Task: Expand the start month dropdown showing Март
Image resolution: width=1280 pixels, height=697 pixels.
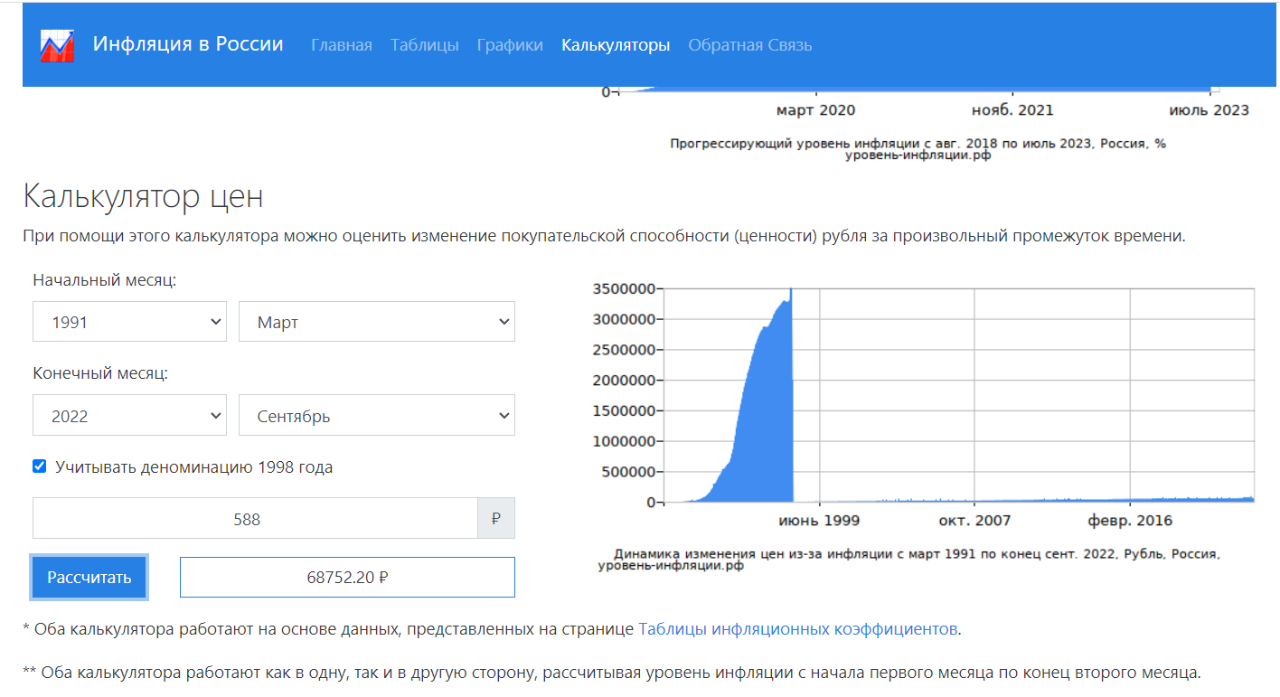Action: (x=376, y=322)
